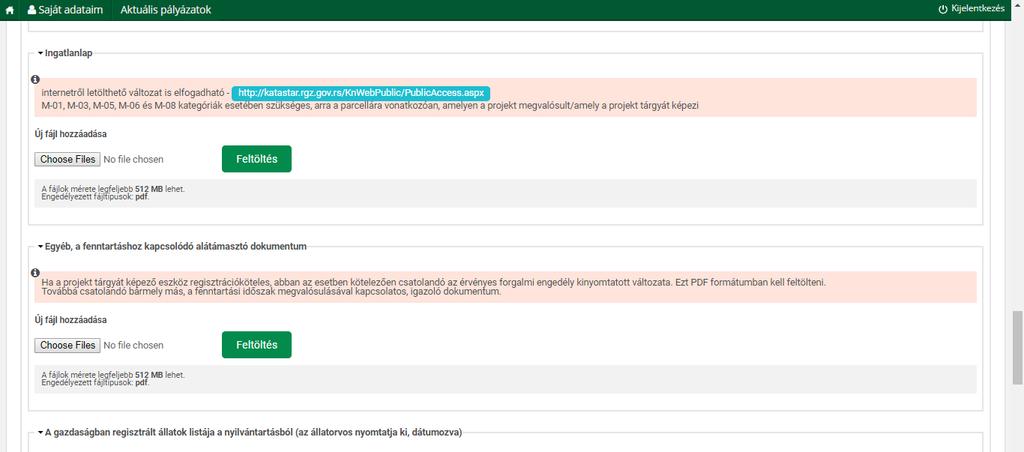Select the M-01, M-03, M-05 kategóriák note text
Screen dimensions: 1024x452
370,105
